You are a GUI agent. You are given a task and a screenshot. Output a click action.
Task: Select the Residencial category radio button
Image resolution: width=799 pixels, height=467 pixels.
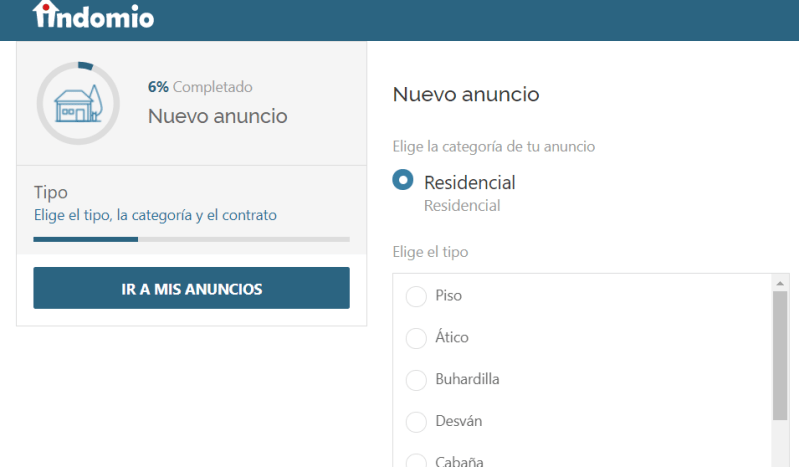[x=404, y=181]
